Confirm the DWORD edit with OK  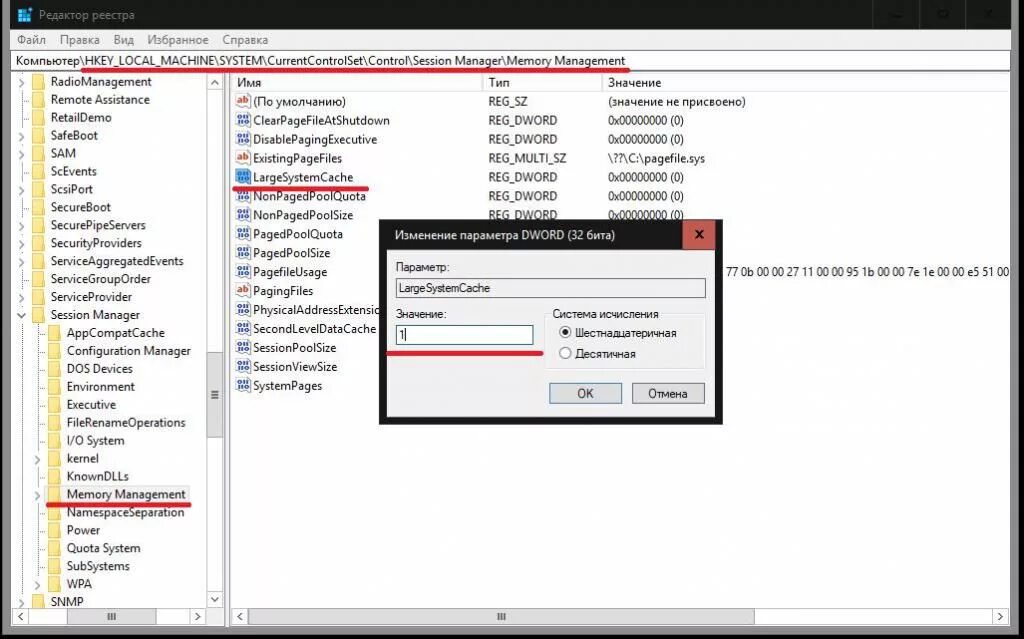[585, 393]
